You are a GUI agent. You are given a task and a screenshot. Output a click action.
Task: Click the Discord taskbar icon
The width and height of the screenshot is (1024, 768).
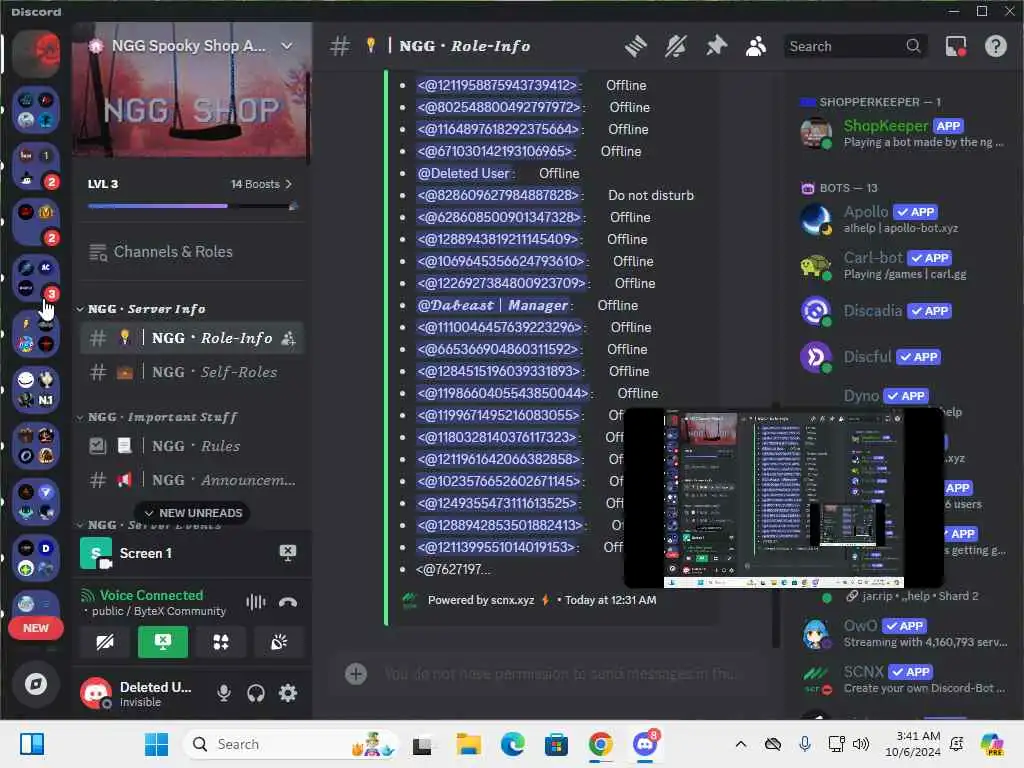(x=645, y=744)
